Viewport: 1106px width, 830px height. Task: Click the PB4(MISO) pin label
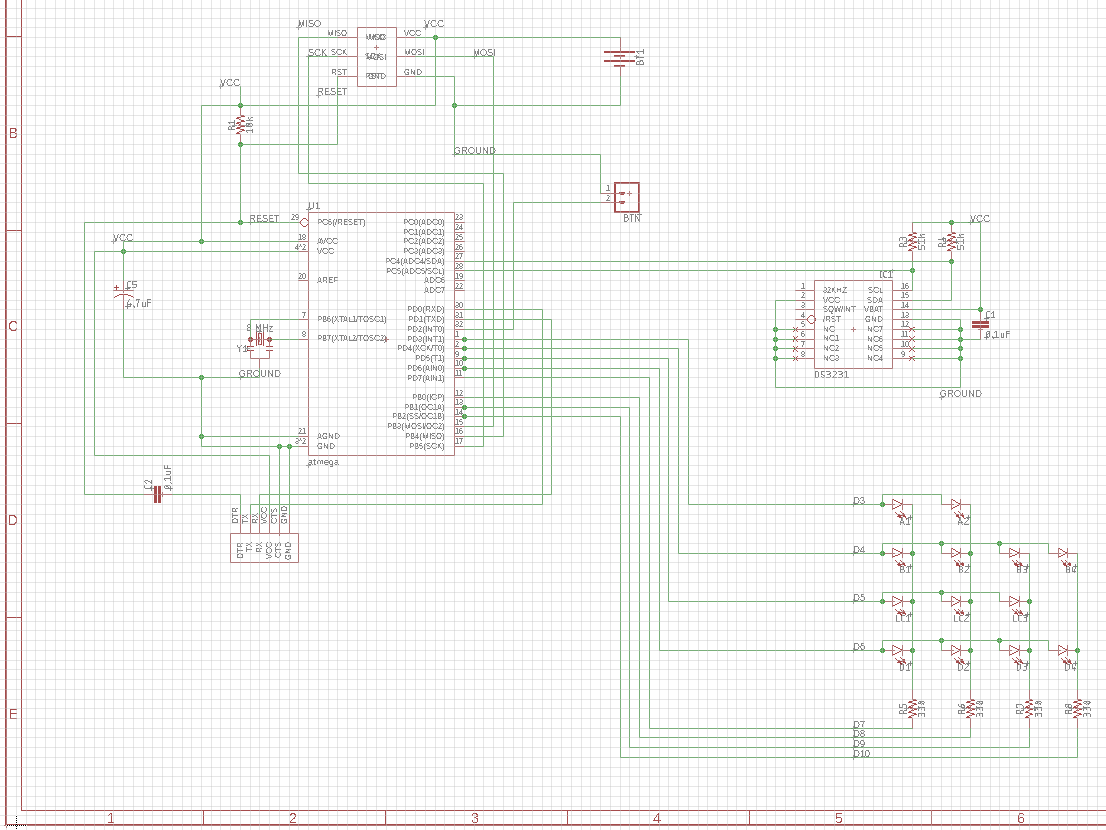point(425,436)
